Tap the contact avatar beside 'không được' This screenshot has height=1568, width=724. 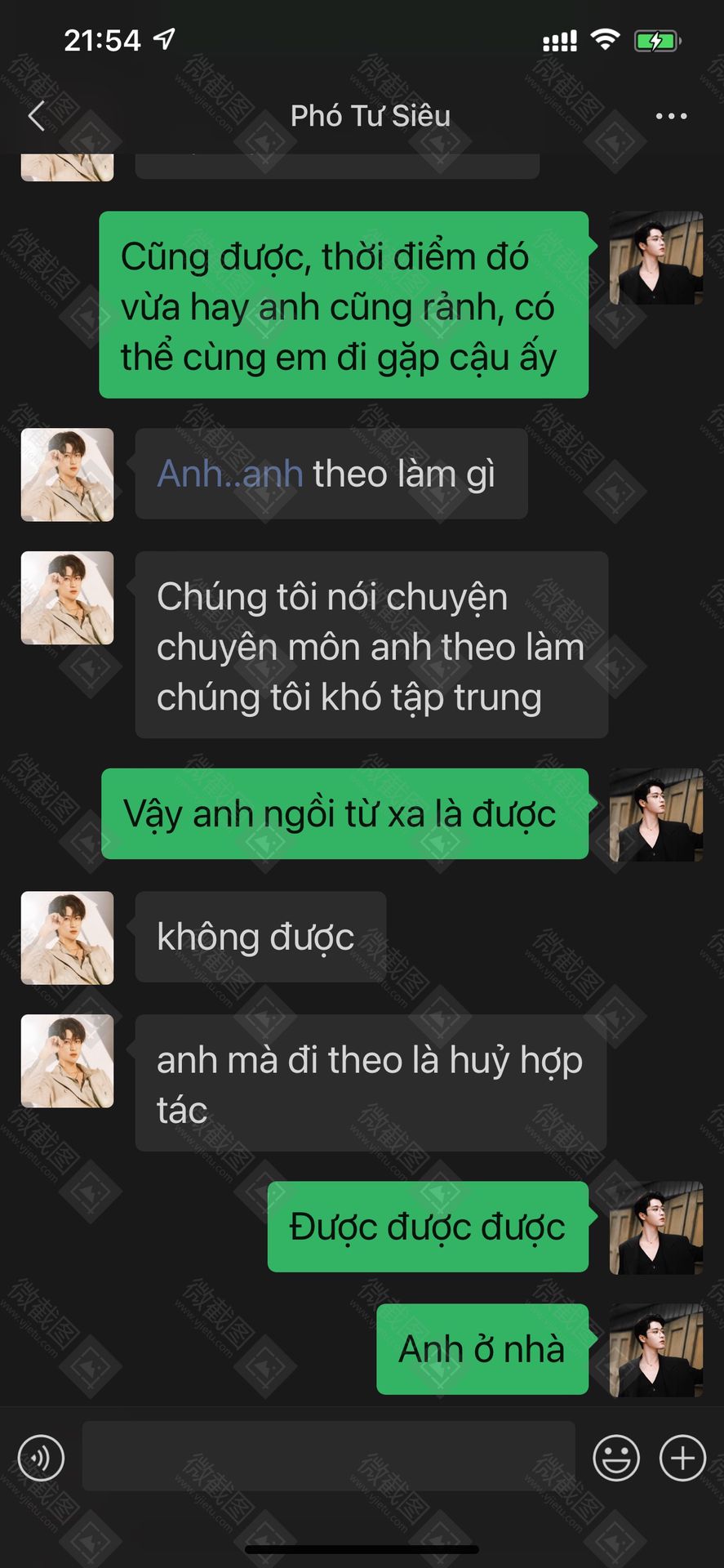[67, 938]
